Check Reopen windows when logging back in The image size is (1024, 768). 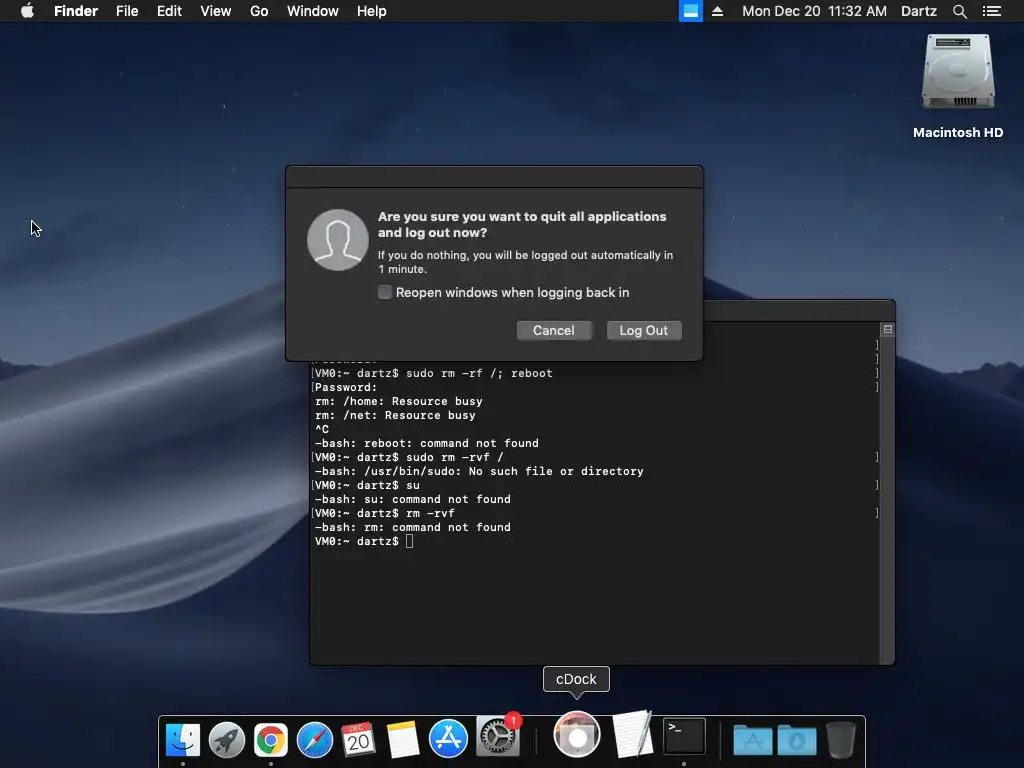tap(385, 292)
